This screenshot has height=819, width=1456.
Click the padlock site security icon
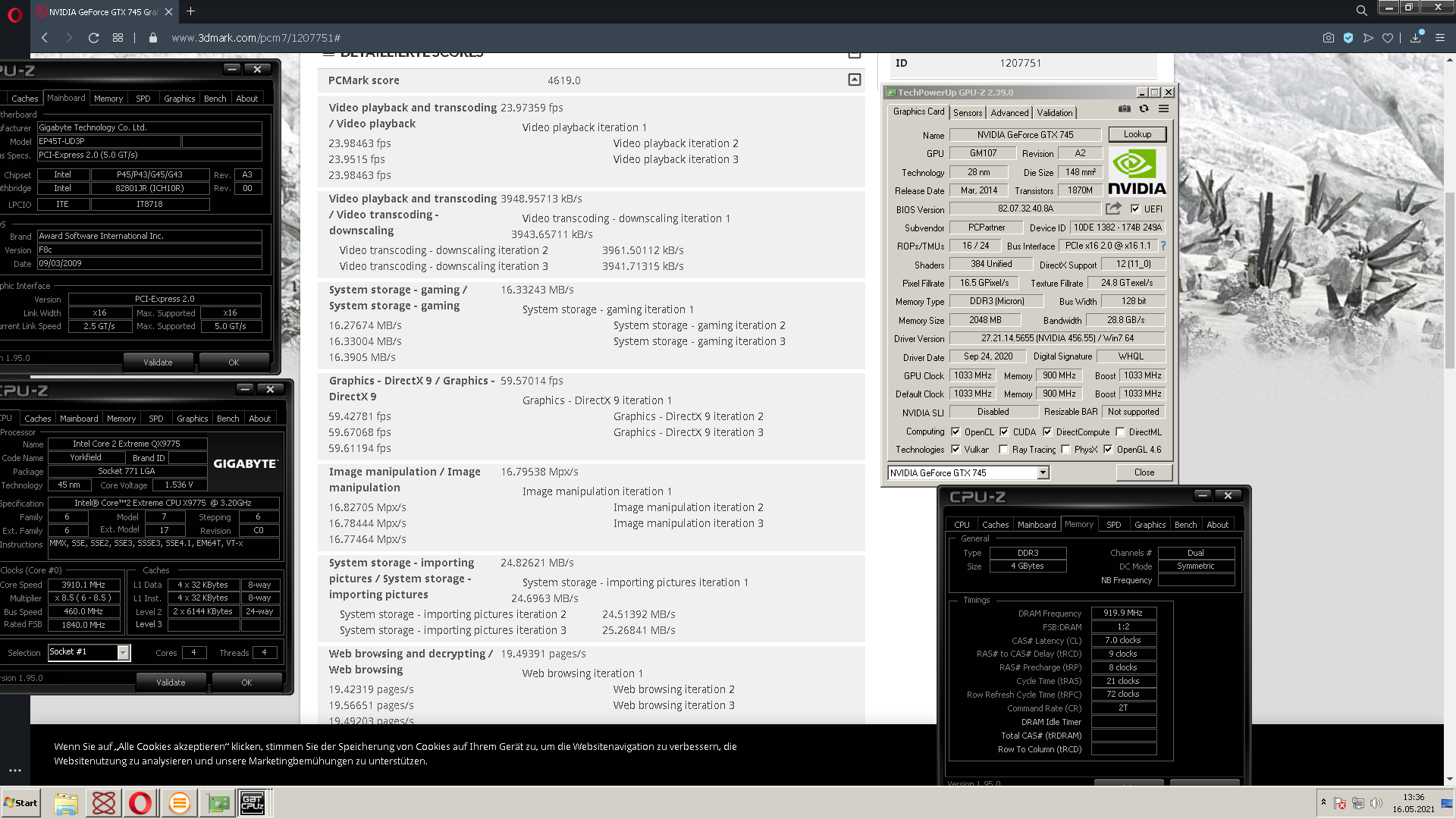coord(153,38)
